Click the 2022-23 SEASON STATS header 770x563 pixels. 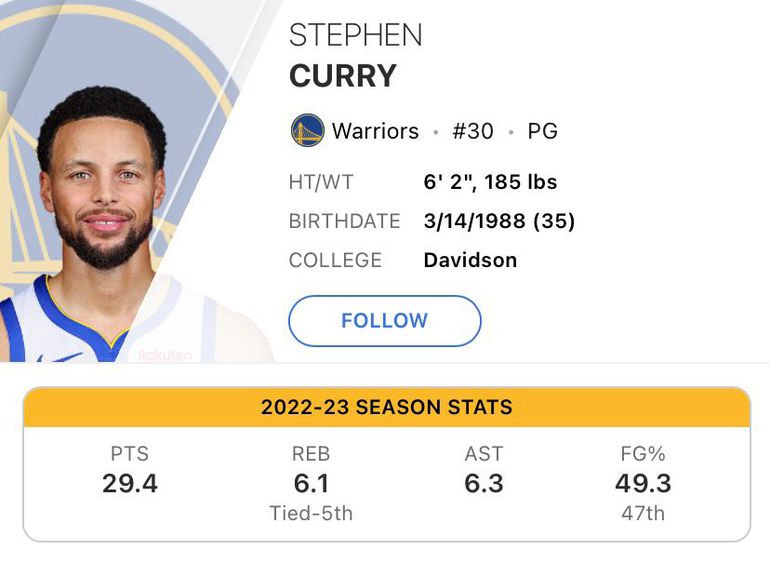tap(386, 407)
